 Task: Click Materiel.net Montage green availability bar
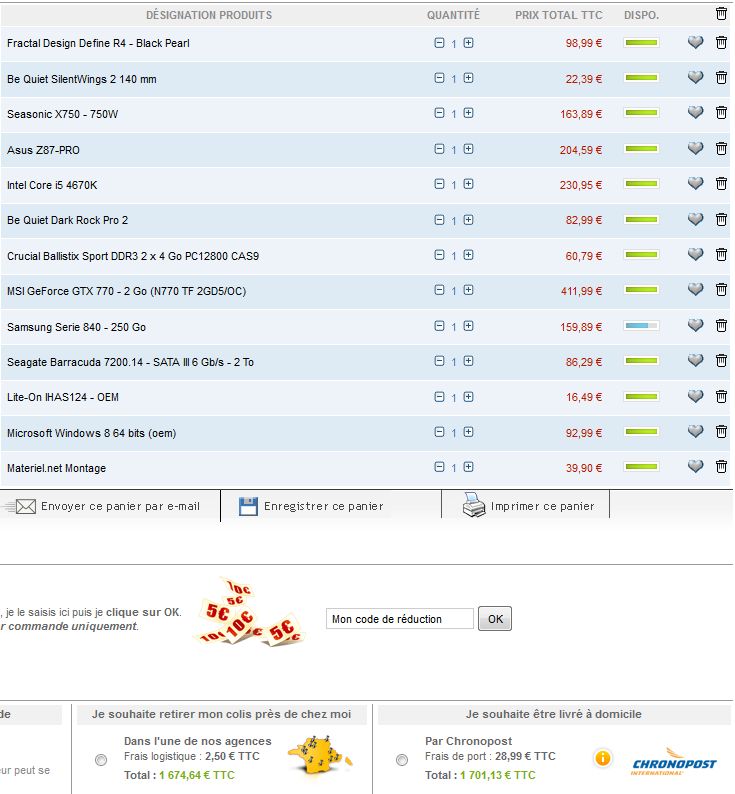click(x=641, y=466)
